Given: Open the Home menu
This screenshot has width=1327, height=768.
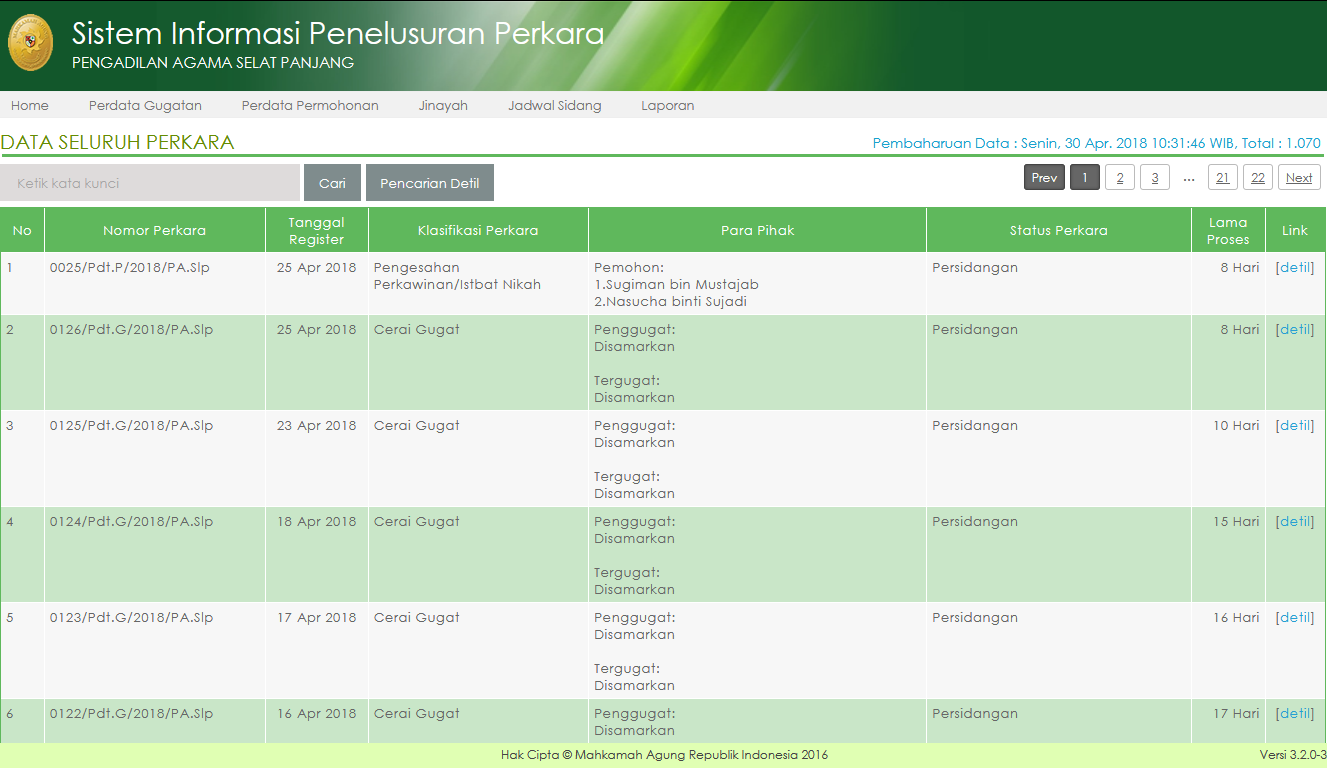Looking at the screenshot, I should (x=30, y=105).
